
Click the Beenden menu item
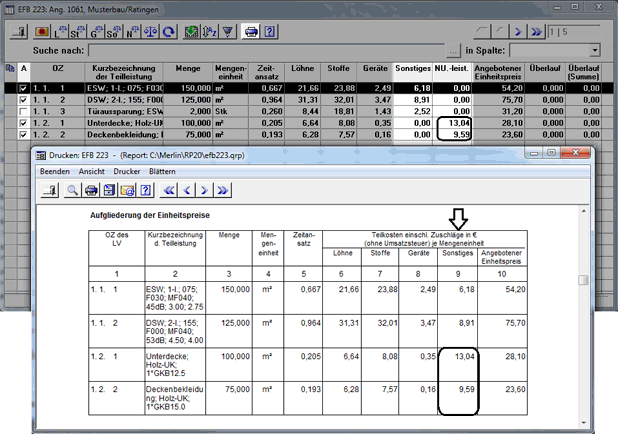point(53,172)
